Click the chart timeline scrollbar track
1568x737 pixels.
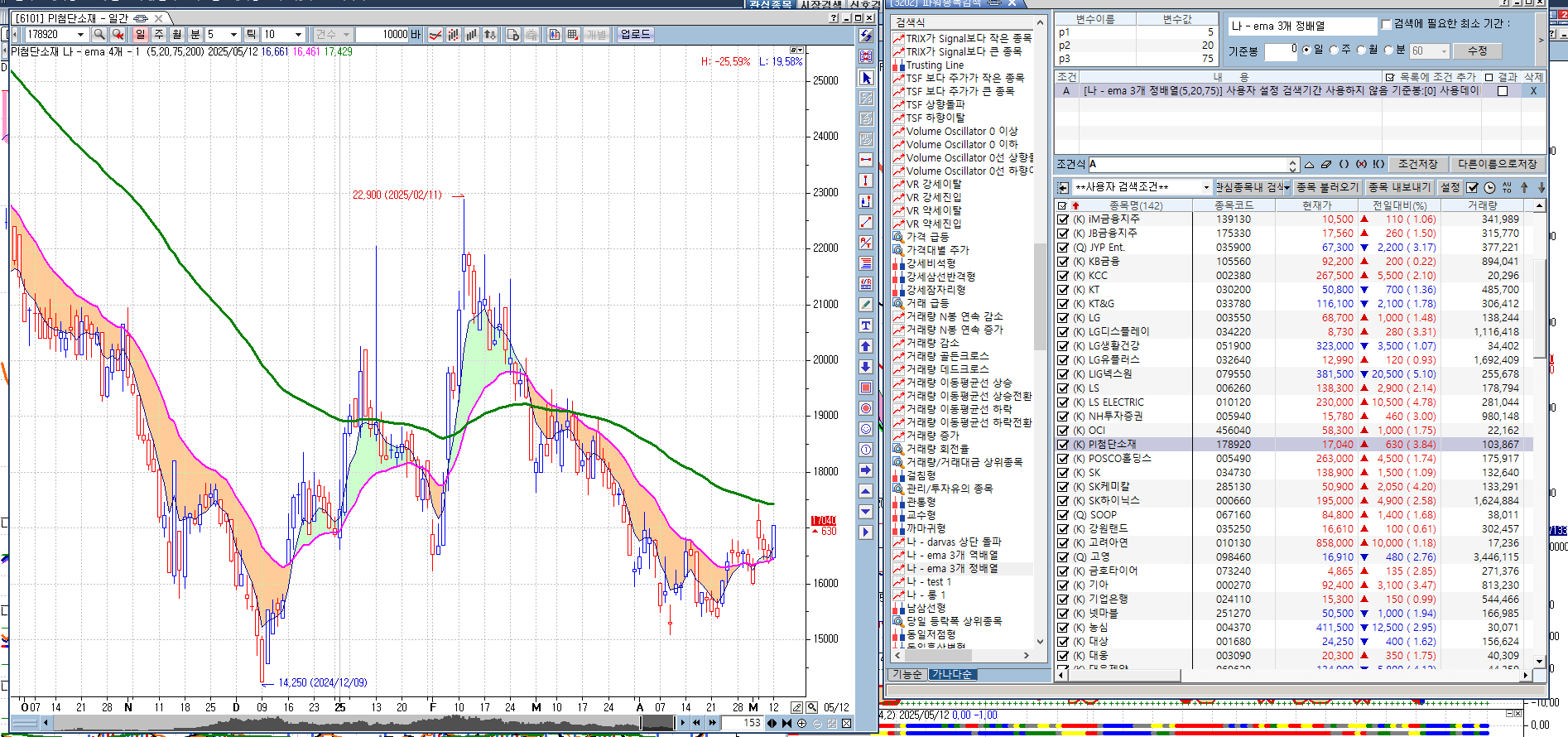331,723
